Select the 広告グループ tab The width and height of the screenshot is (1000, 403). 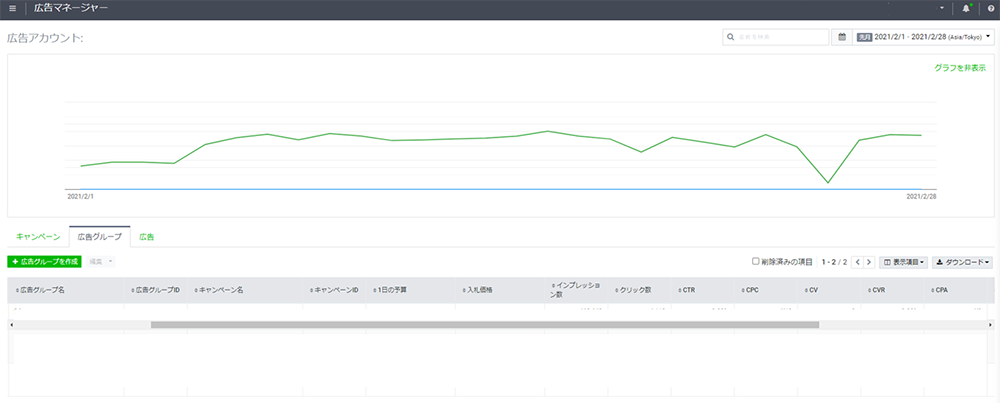(99, 237)
